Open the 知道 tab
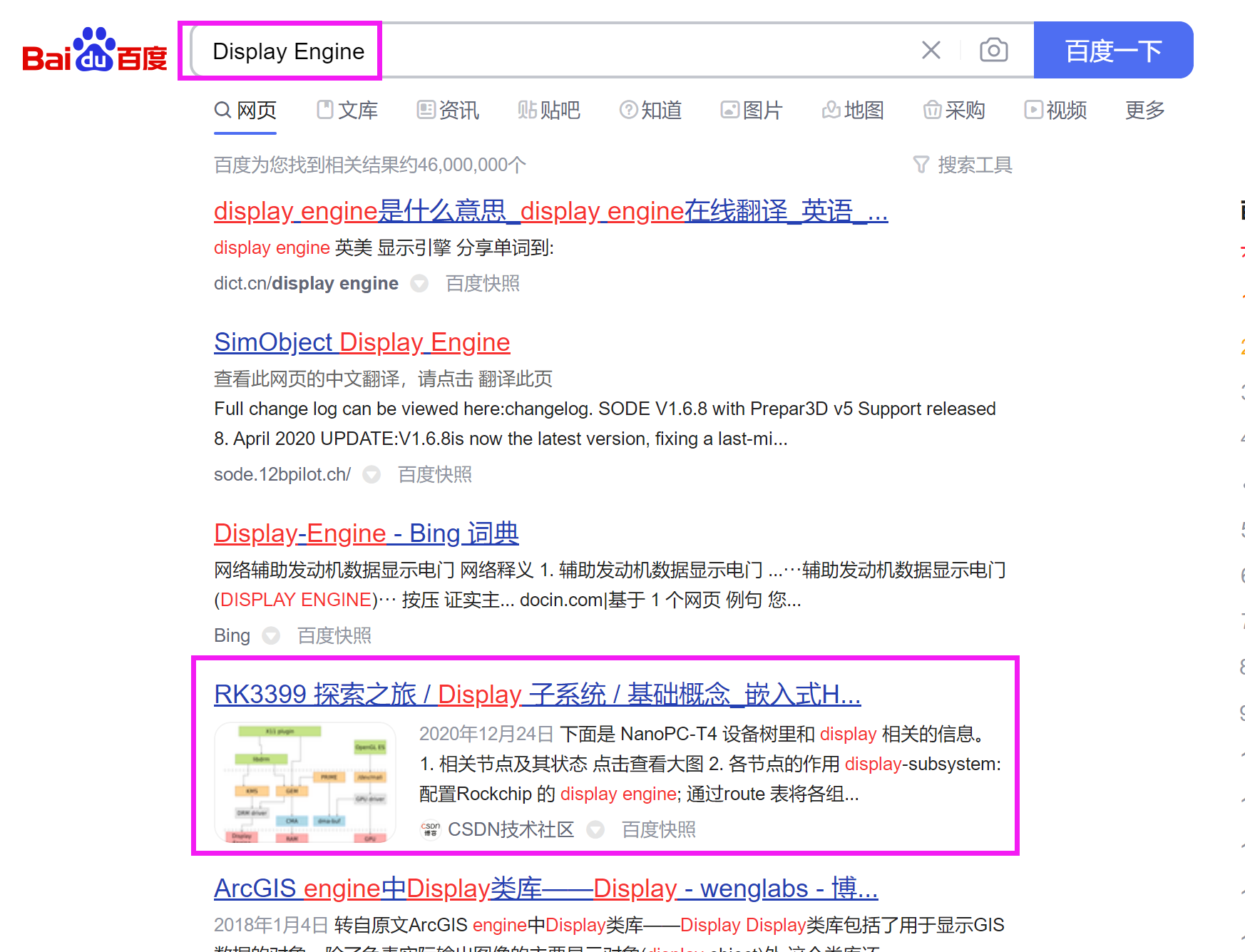This screenshot has width=1245, height=952. tap(651, 111)
